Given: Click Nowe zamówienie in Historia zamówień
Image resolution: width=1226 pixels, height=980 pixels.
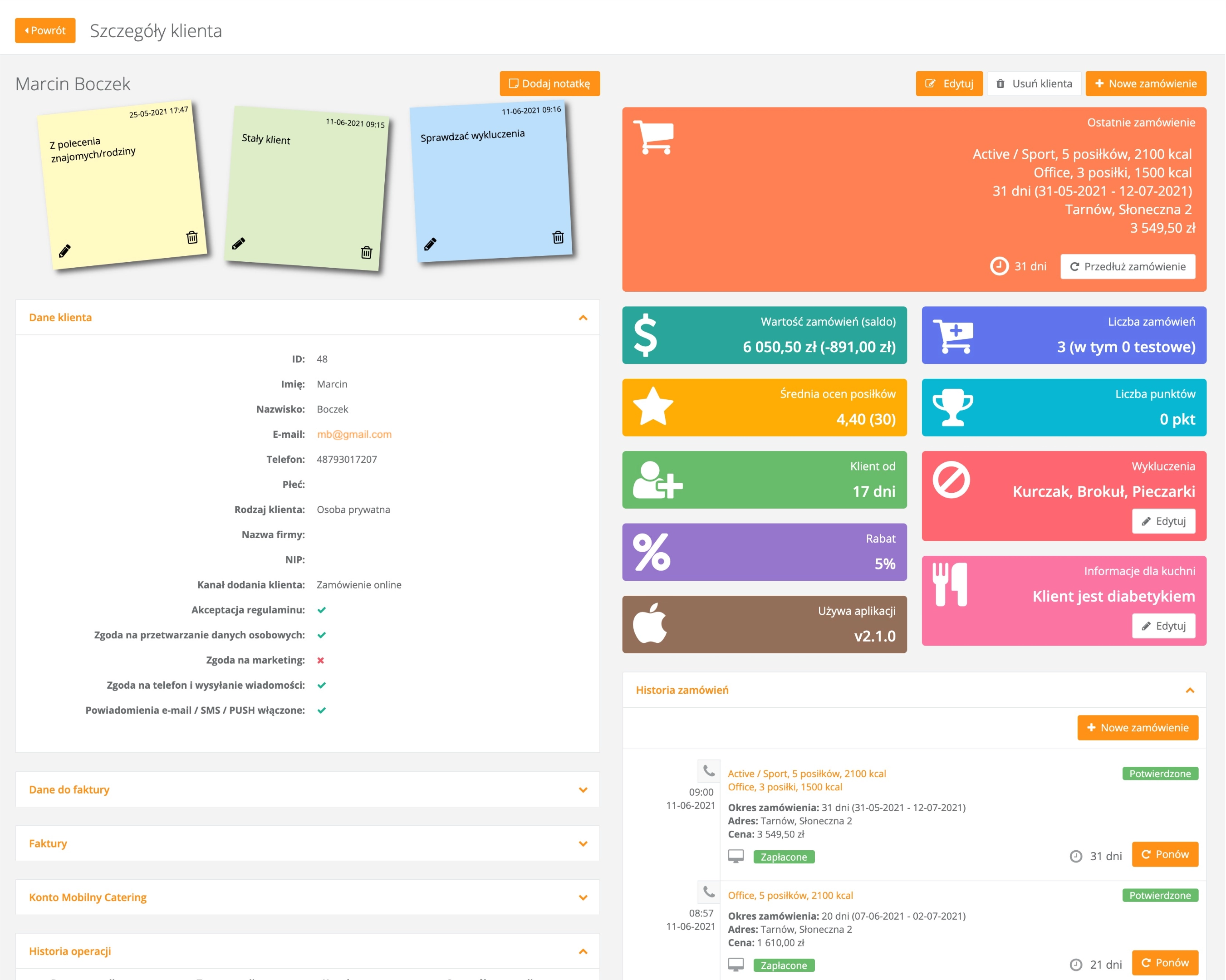Looking at the screenshot, I should tap(1138, 728).
